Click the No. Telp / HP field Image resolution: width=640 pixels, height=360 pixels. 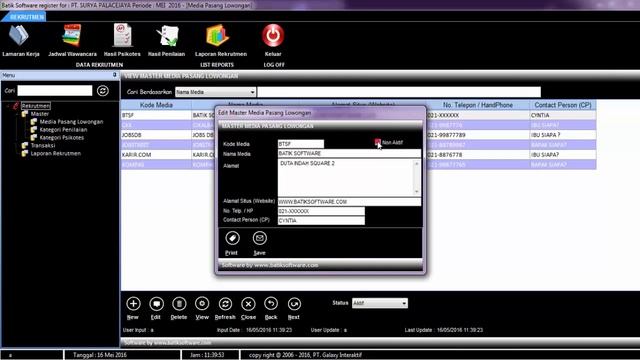[321, 211]
